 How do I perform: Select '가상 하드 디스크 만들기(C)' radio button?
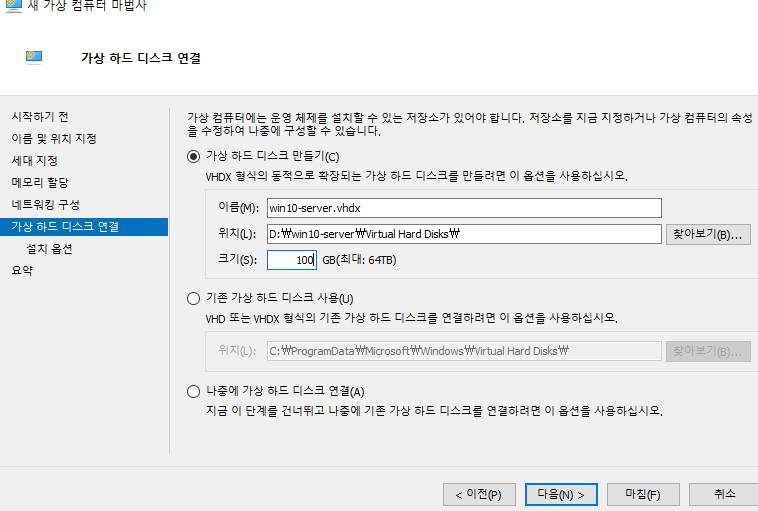[193, 157]
